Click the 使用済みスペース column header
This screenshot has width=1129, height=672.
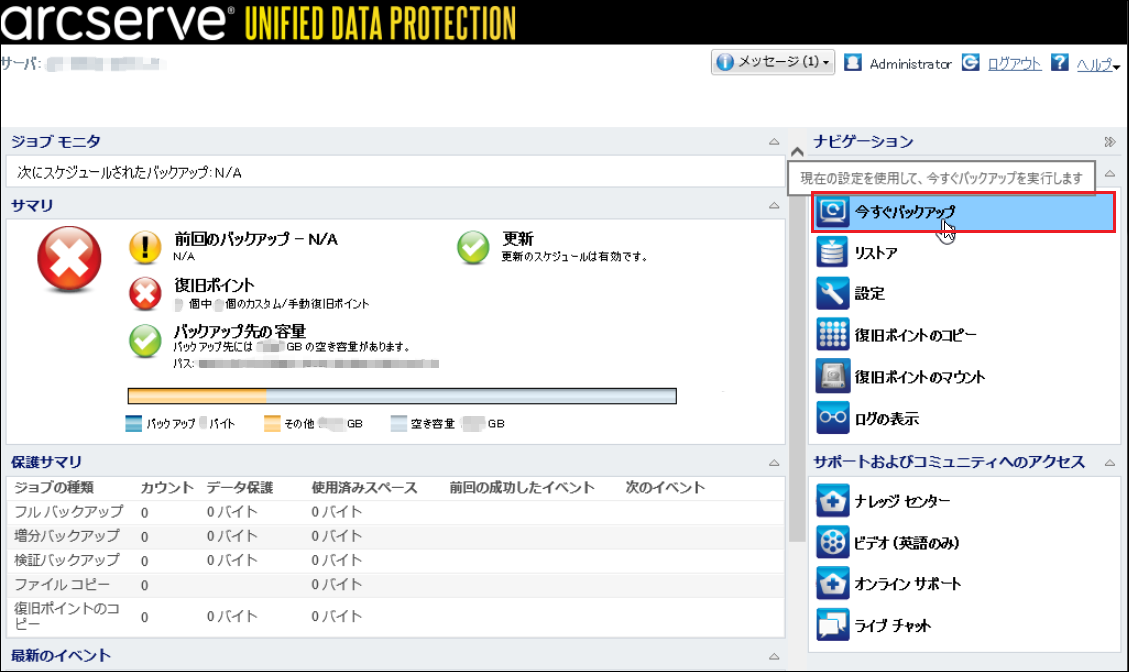(364, 488)
